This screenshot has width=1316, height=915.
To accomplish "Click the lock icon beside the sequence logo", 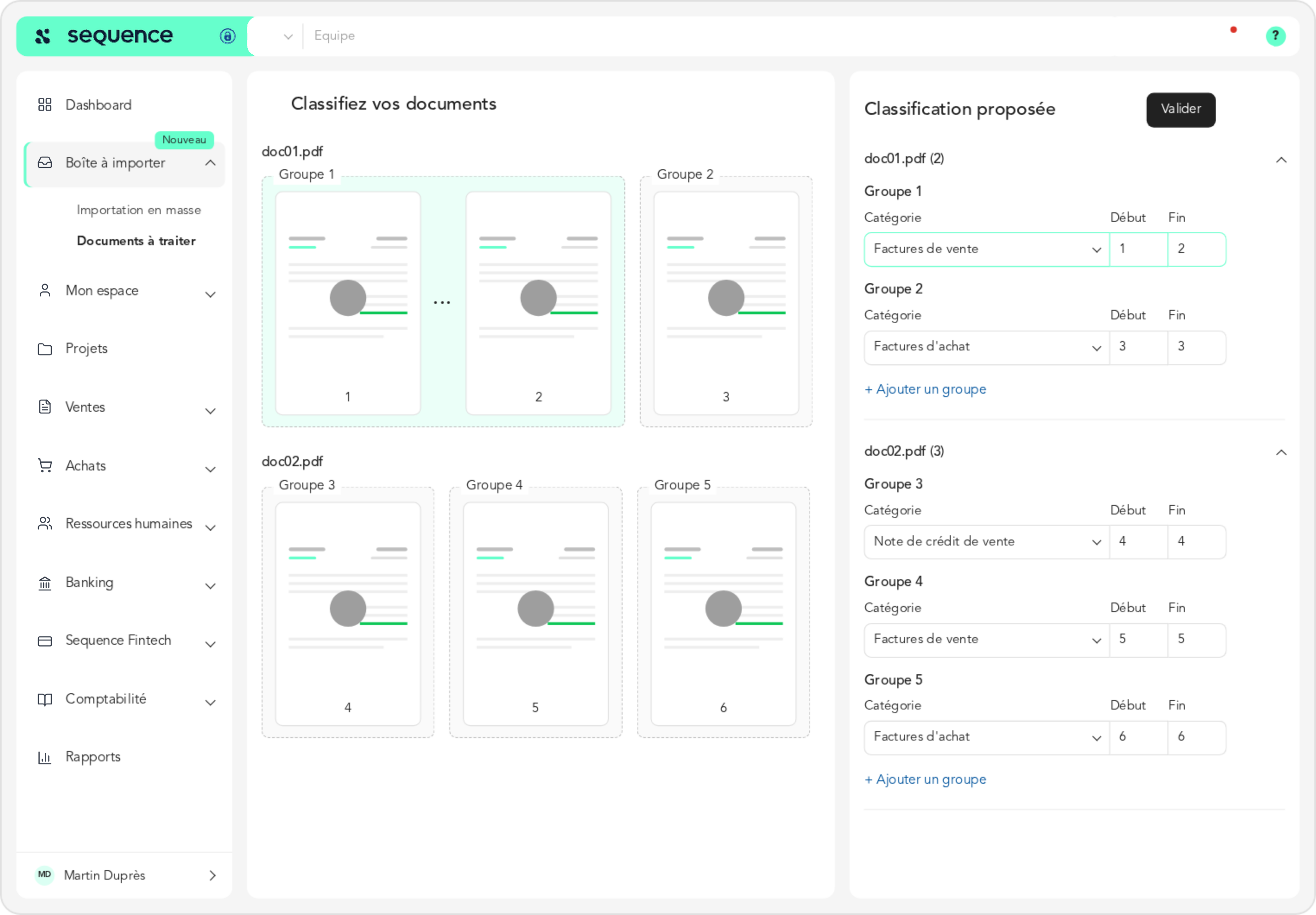I will click(x=228, y=36).
